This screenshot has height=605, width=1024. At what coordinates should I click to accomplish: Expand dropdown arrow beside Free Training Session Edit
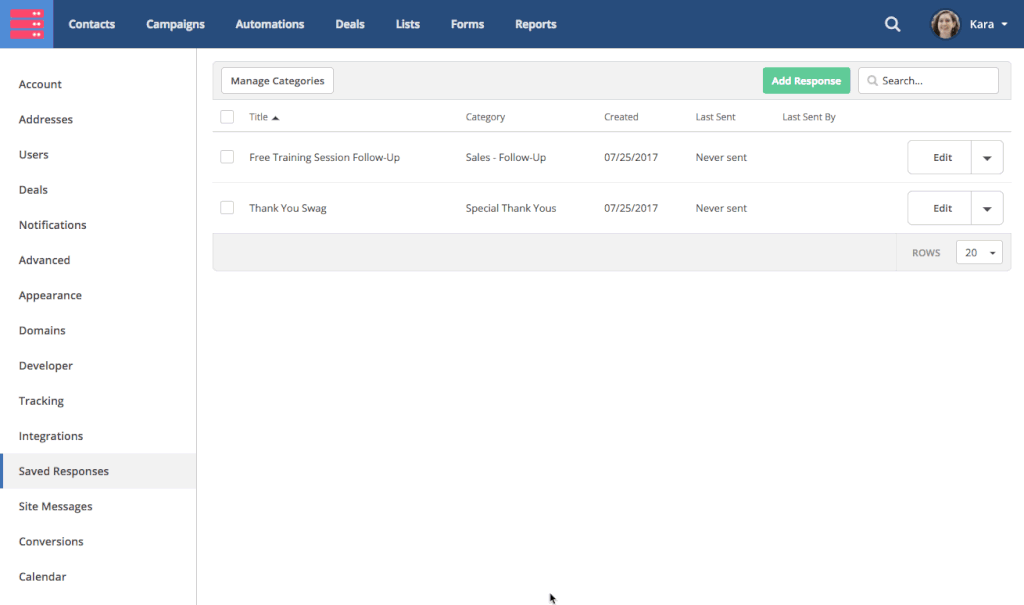pos(987,158)
